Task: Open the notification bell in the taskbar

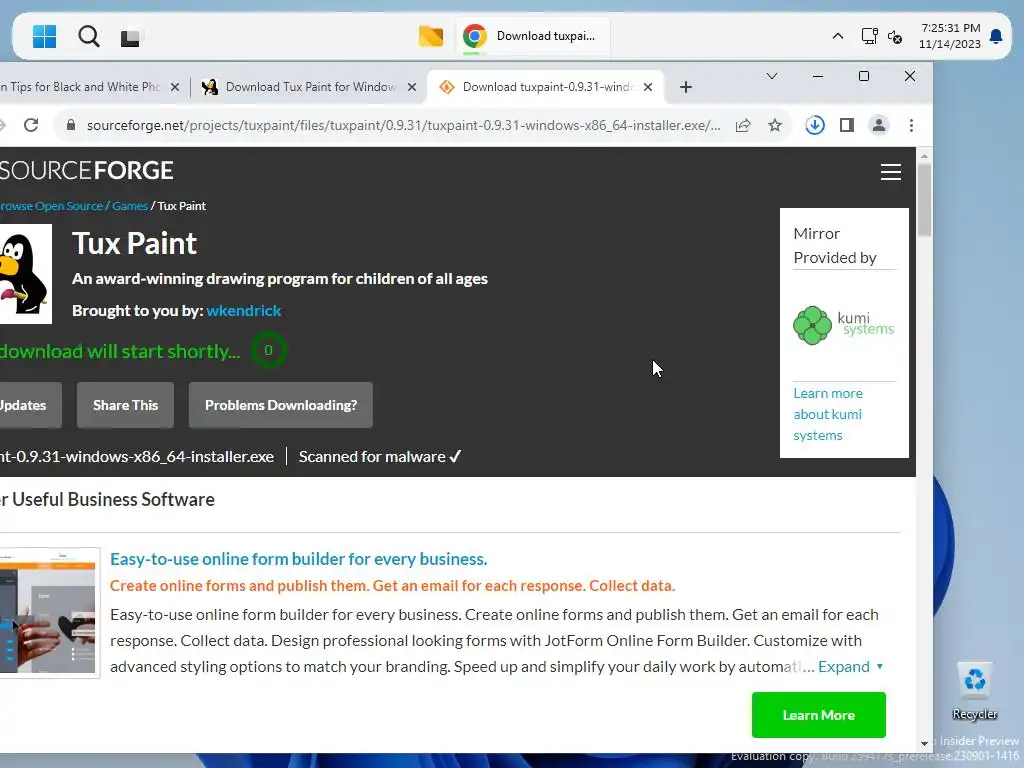Action: click(x=996, y=36)
